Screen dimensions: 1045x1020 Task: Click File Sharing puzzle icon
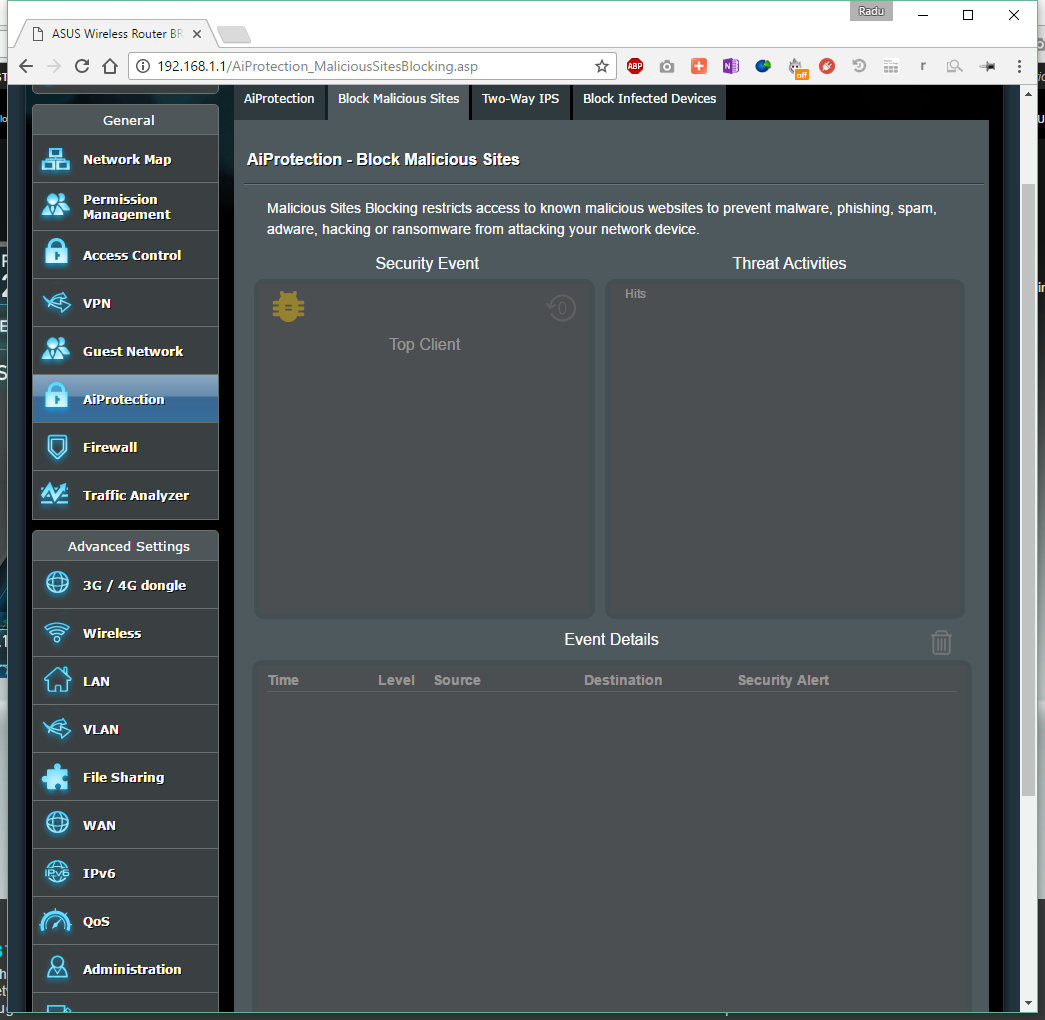(55, 777)
